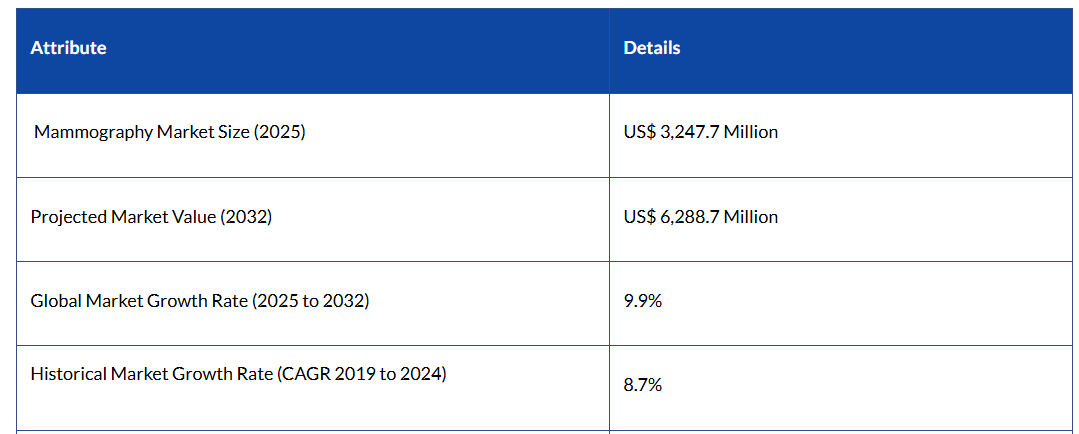This screenshot has width=1079, height=434.
Task: Select the Global Market Growth Rate row label
Action: click(200, 300)
